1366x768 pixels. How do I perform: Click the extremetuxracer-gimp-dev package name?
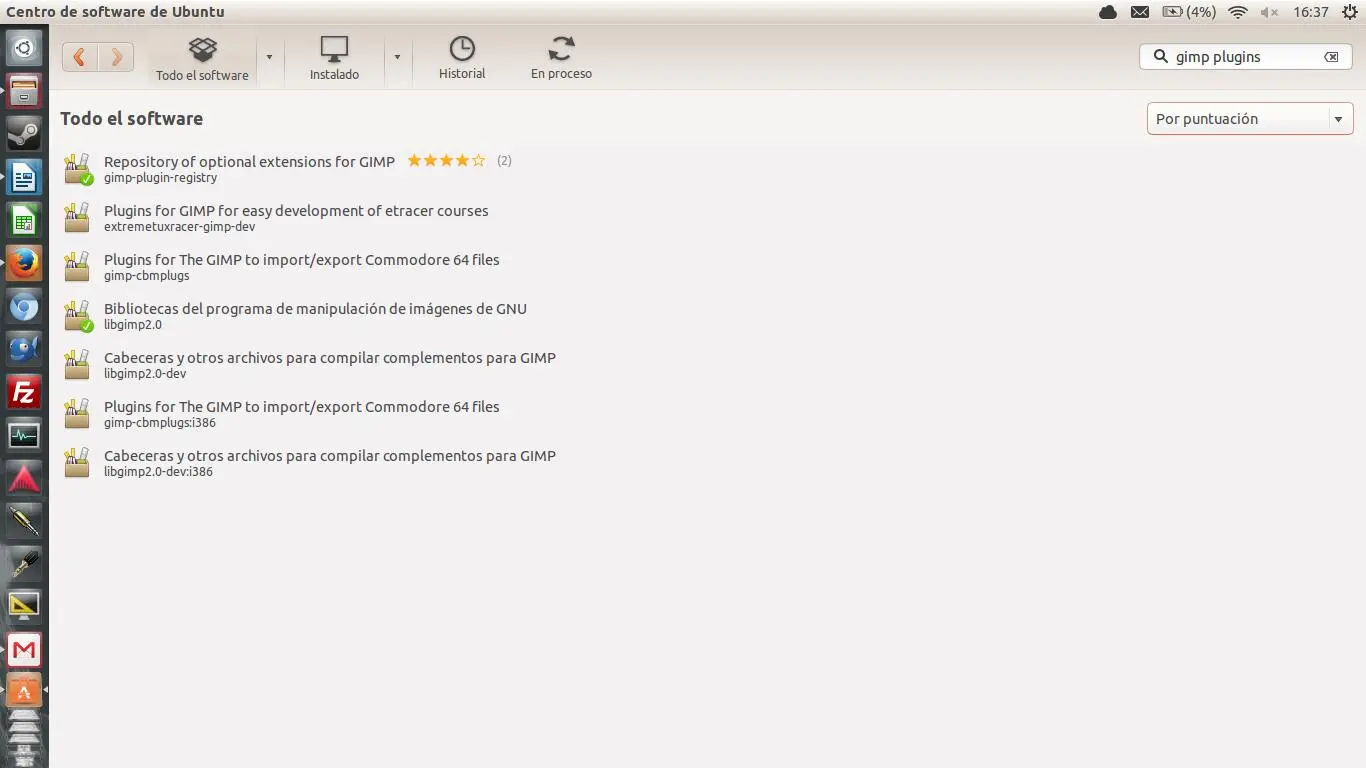(179, 227)
